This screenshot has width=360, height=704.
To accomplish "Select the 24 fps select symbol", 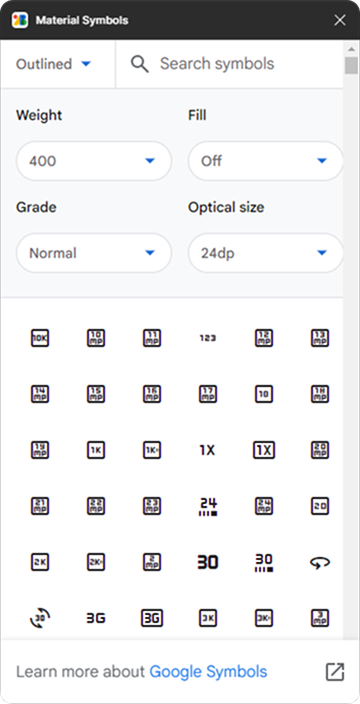I will [207, 506].
